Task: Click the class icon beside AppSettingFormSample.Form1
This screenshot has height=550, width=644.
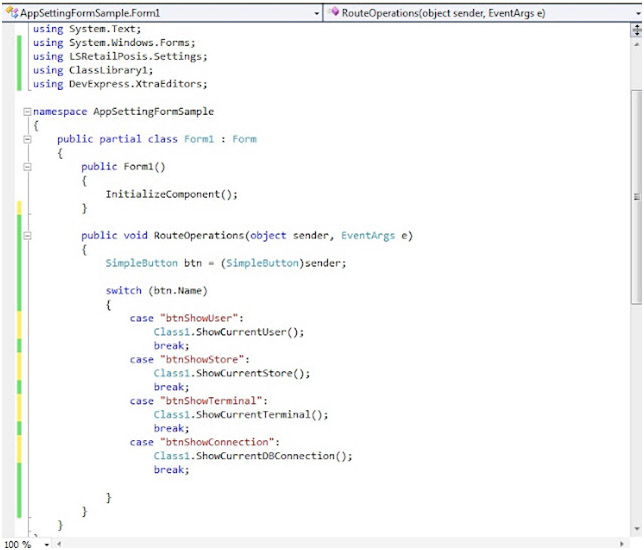Action: click(11, 13)
